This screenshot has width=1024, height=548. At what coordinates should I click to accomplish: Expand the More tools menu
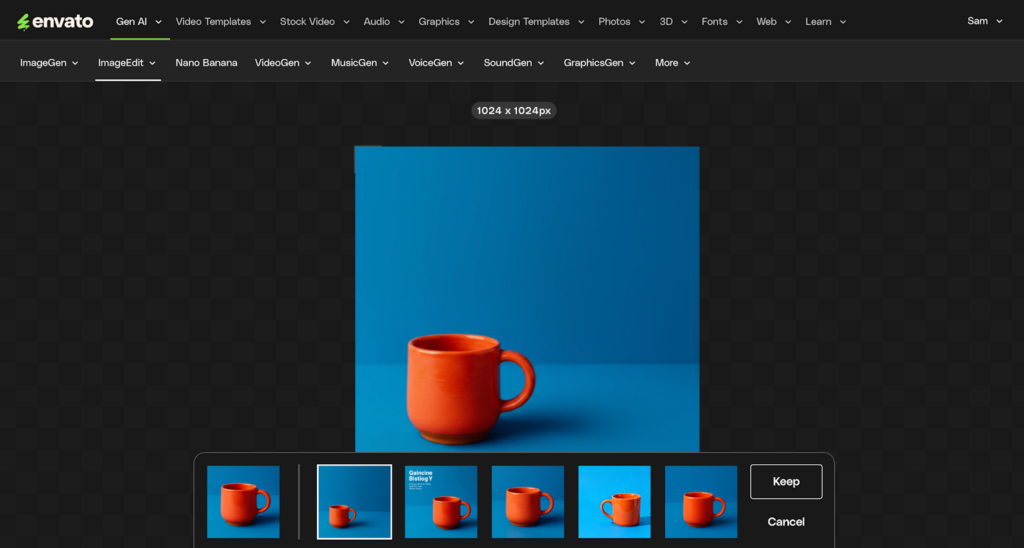coord(672,63)
